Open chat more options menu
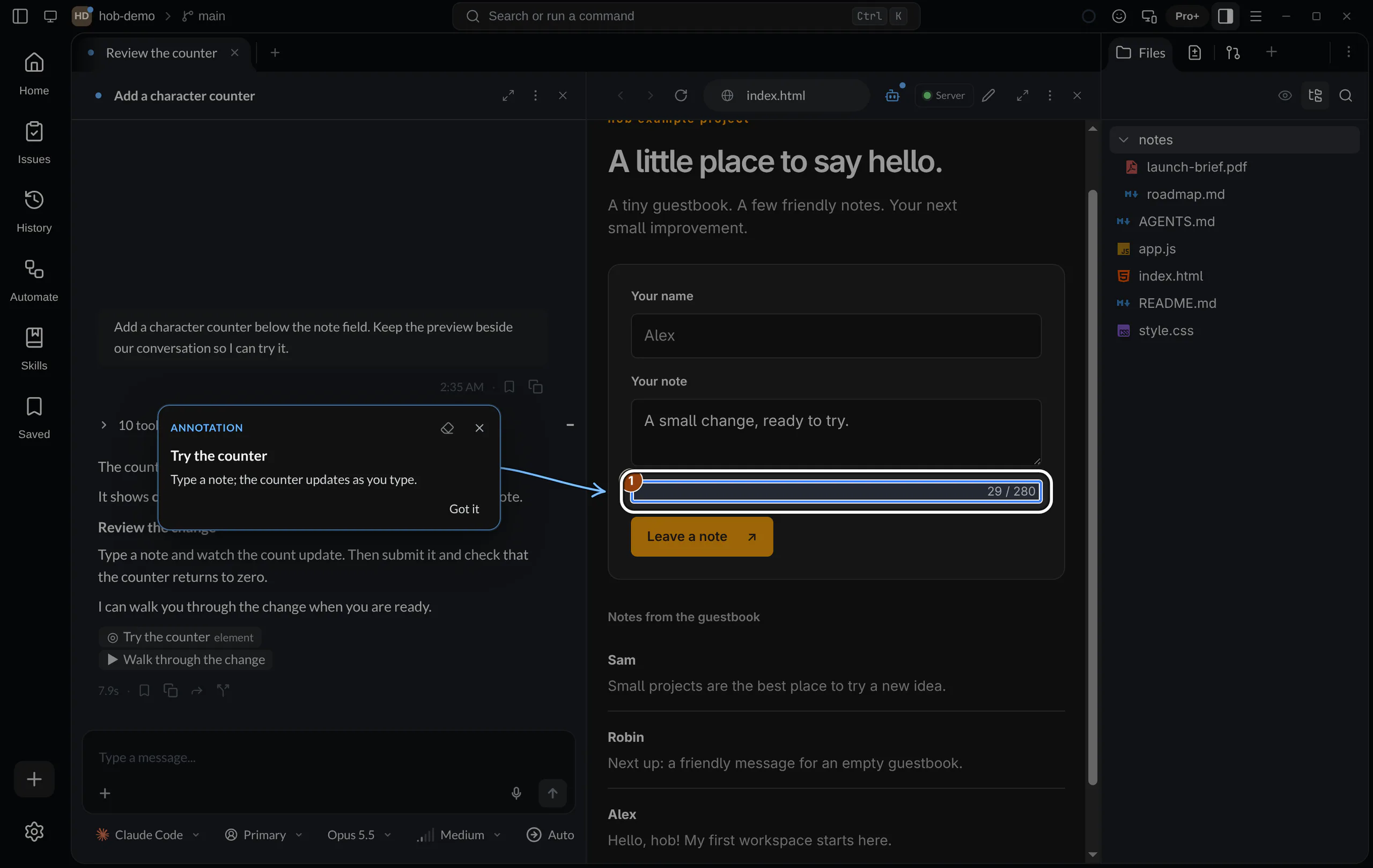The height and width of the screenshot is (868, 1373). (x=535, y=95)
